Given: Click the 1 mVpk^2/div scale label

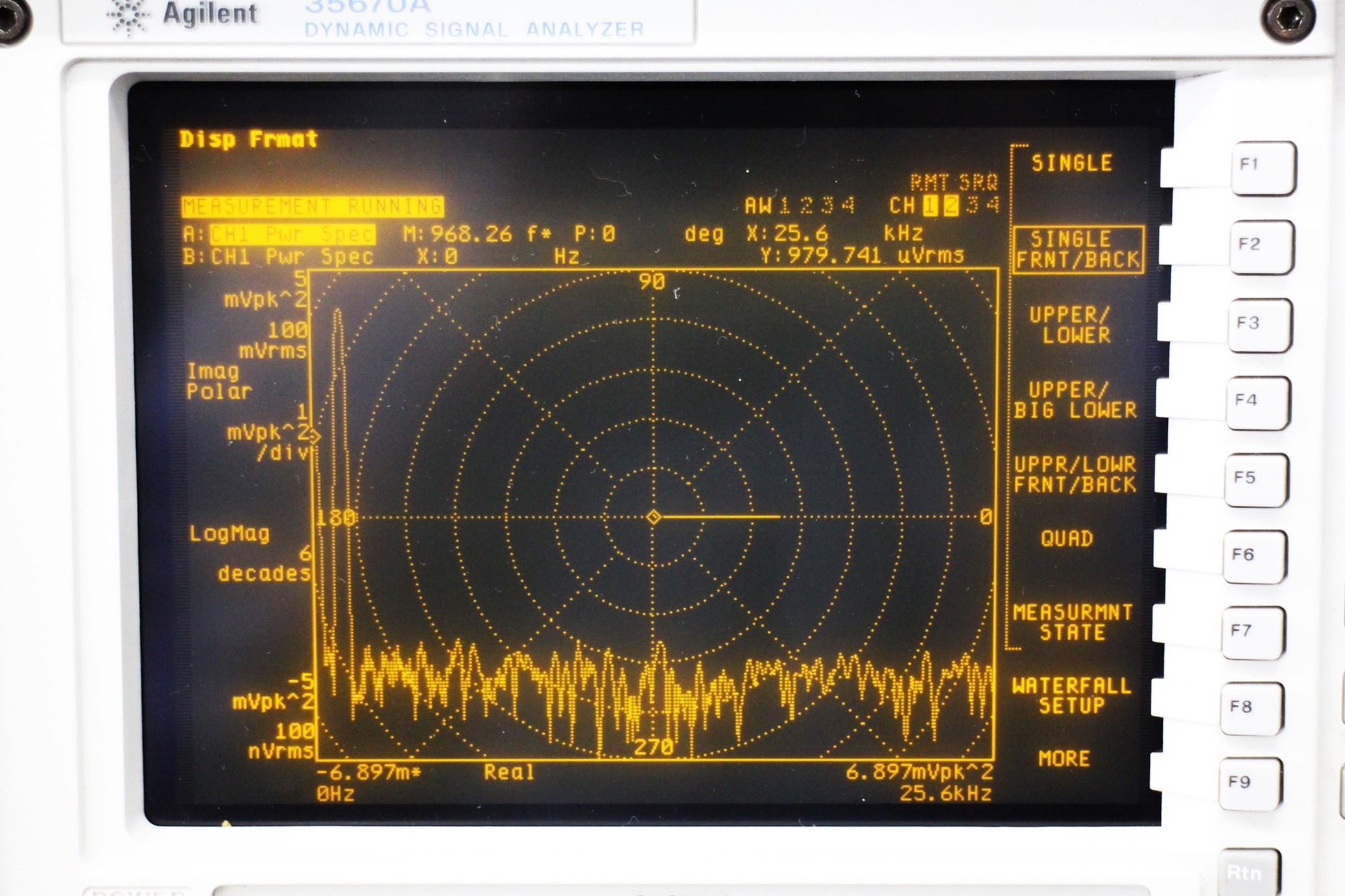Looking at the screenshot, I should pos(268,432).
